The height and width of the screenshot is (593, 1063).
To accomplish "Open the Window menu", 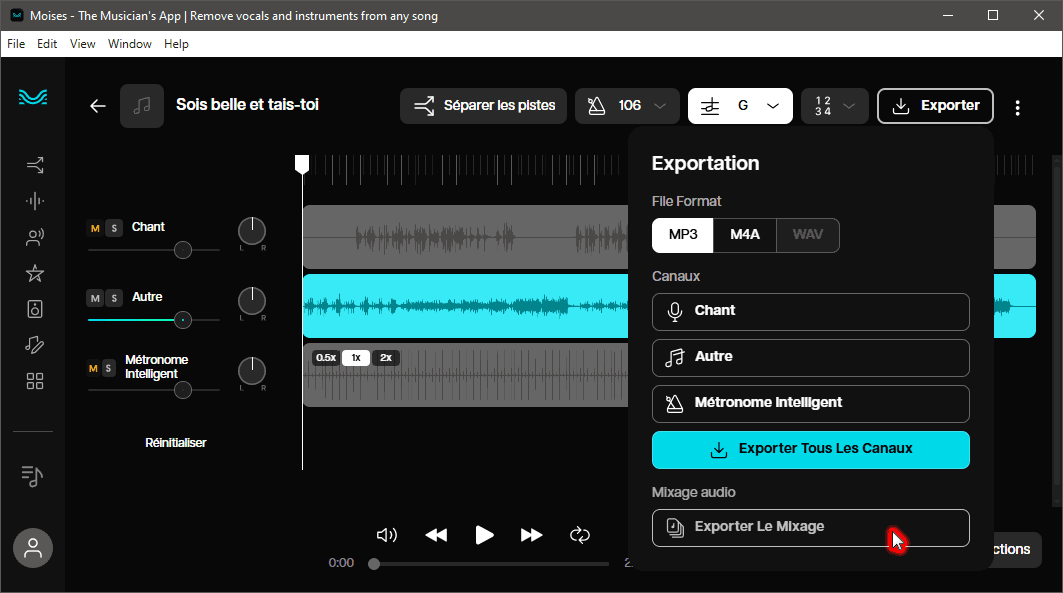I will pos(129,43).
